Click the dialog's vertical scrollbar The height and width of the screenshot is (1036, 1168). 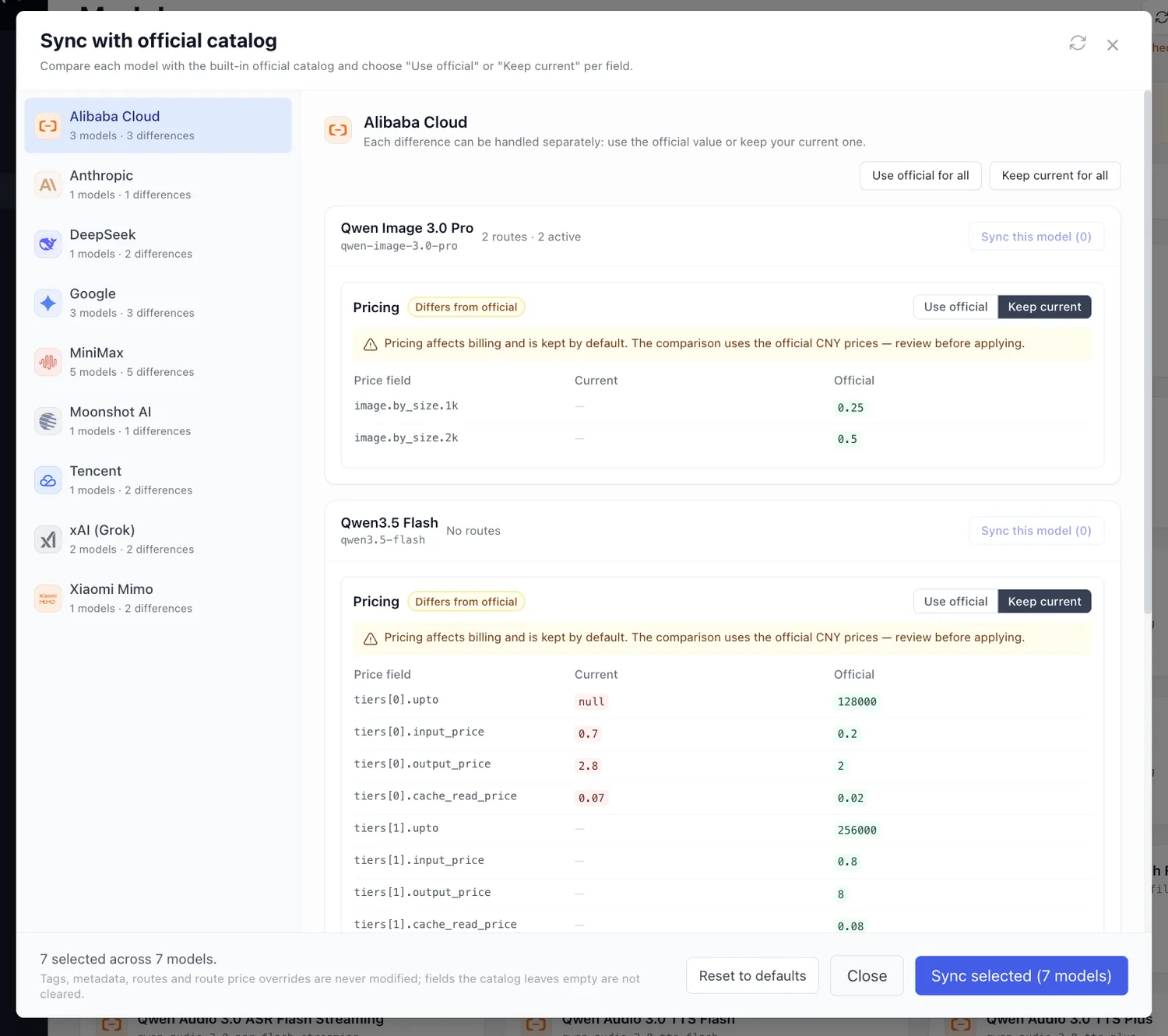(x=1147, y=352)
